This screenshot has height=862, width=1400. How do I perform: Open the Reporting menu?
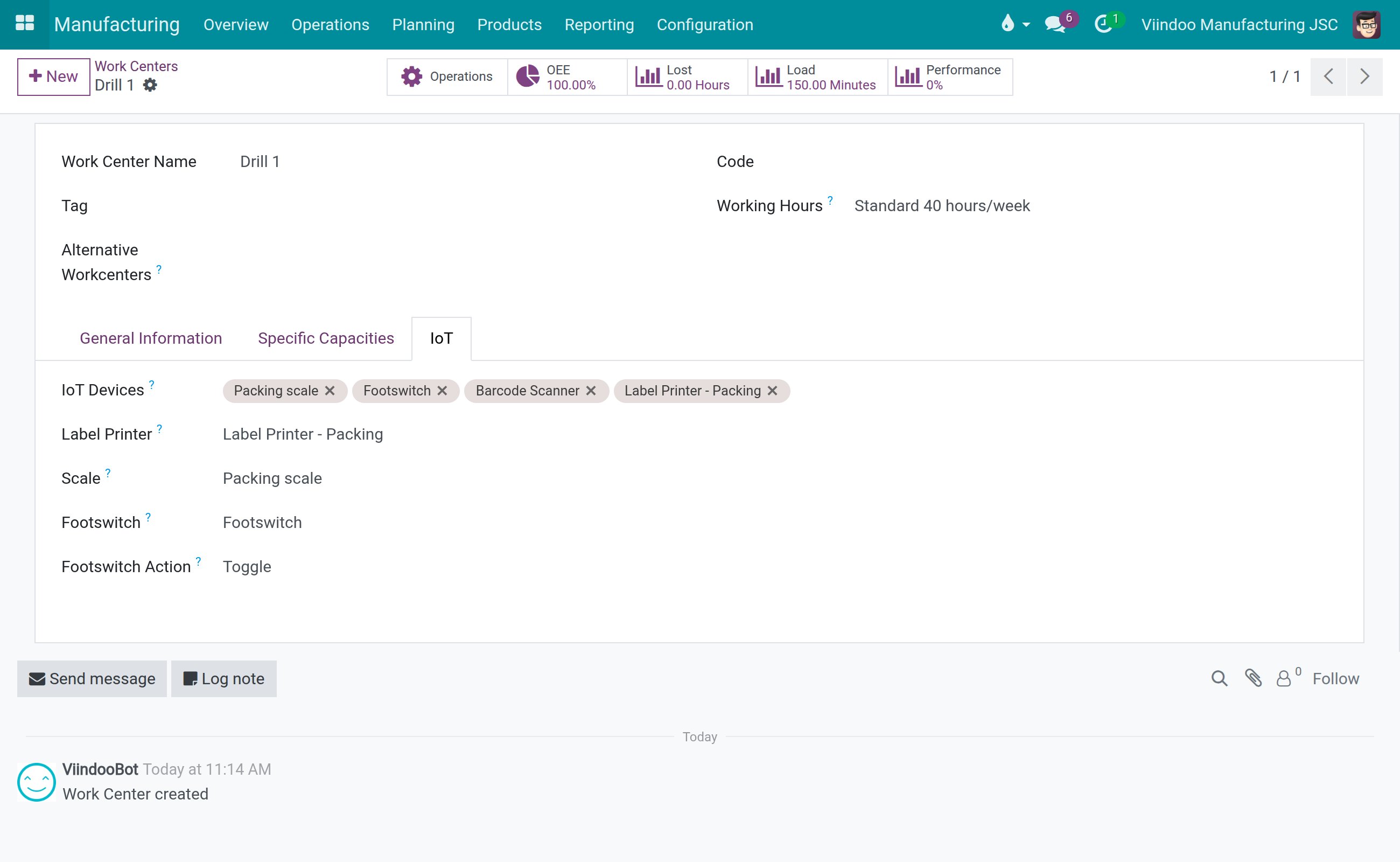[599, 25]
